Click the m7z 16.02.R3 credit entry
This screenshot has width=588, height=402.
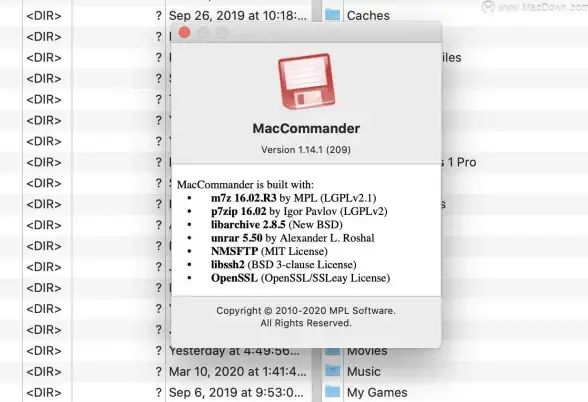tap(293, 198)
